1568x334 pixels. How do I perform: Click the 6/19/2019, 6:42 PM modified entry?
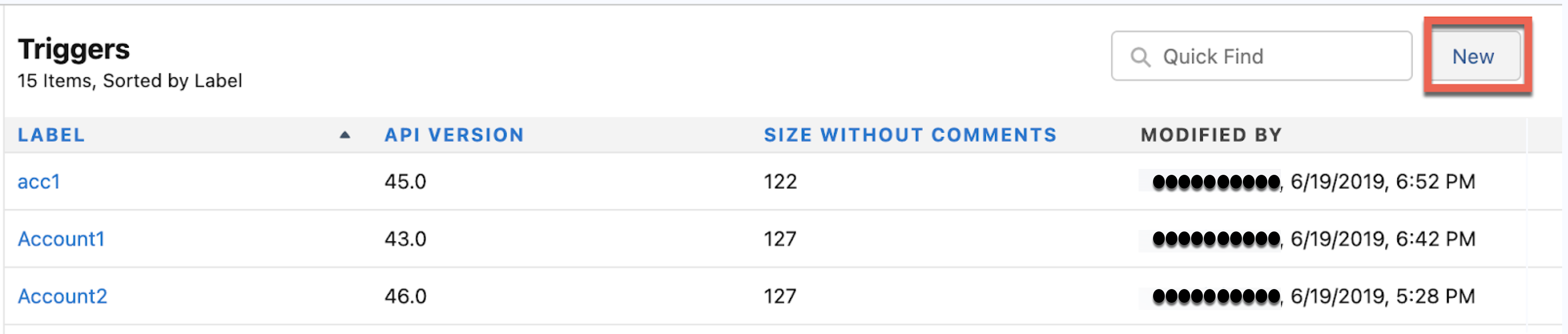point(1382,239)
